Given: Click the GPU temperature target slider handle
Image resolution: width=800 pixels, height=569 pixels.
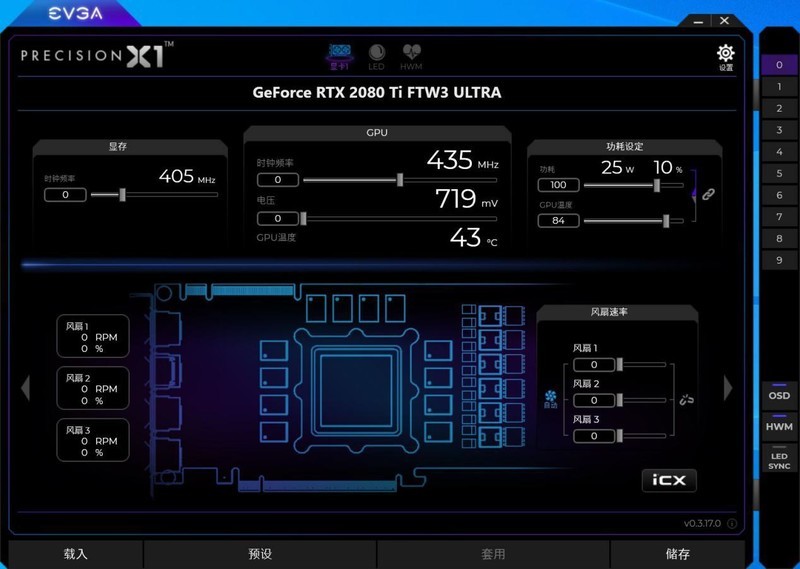Looking at the screenshot, I should [x=666, y=221].
